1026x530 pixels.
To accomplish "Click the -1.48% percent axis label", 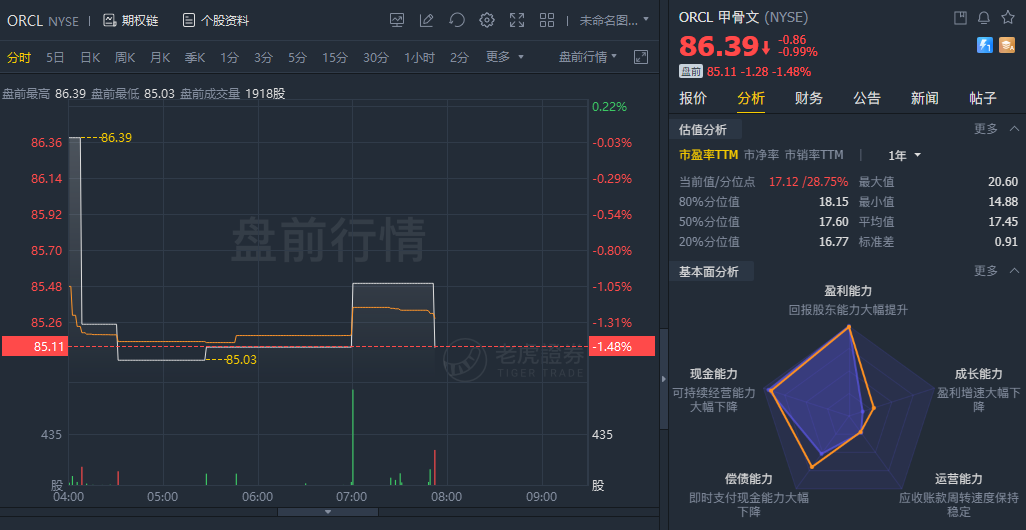I will pos(622,346).
